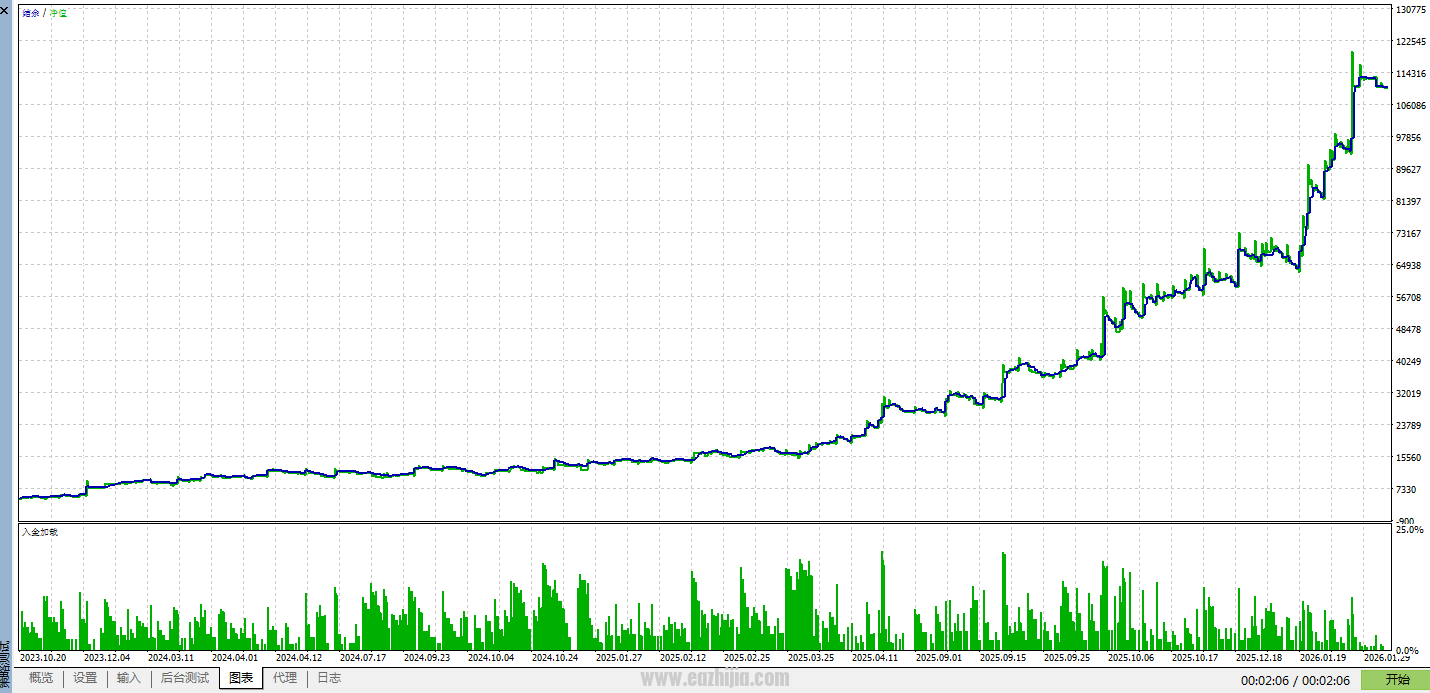Image resolution: width=1430 pixels, height=693 pixels.
Task: Click the 2025.01.27 date label
Action: 619,658
